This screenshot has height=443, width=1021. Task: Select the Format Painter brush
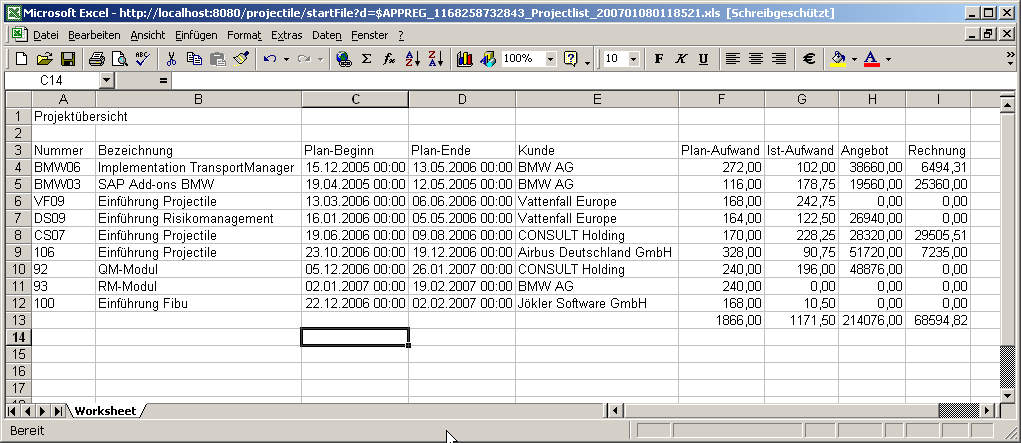pyautogui.click(x=240, y=59)
